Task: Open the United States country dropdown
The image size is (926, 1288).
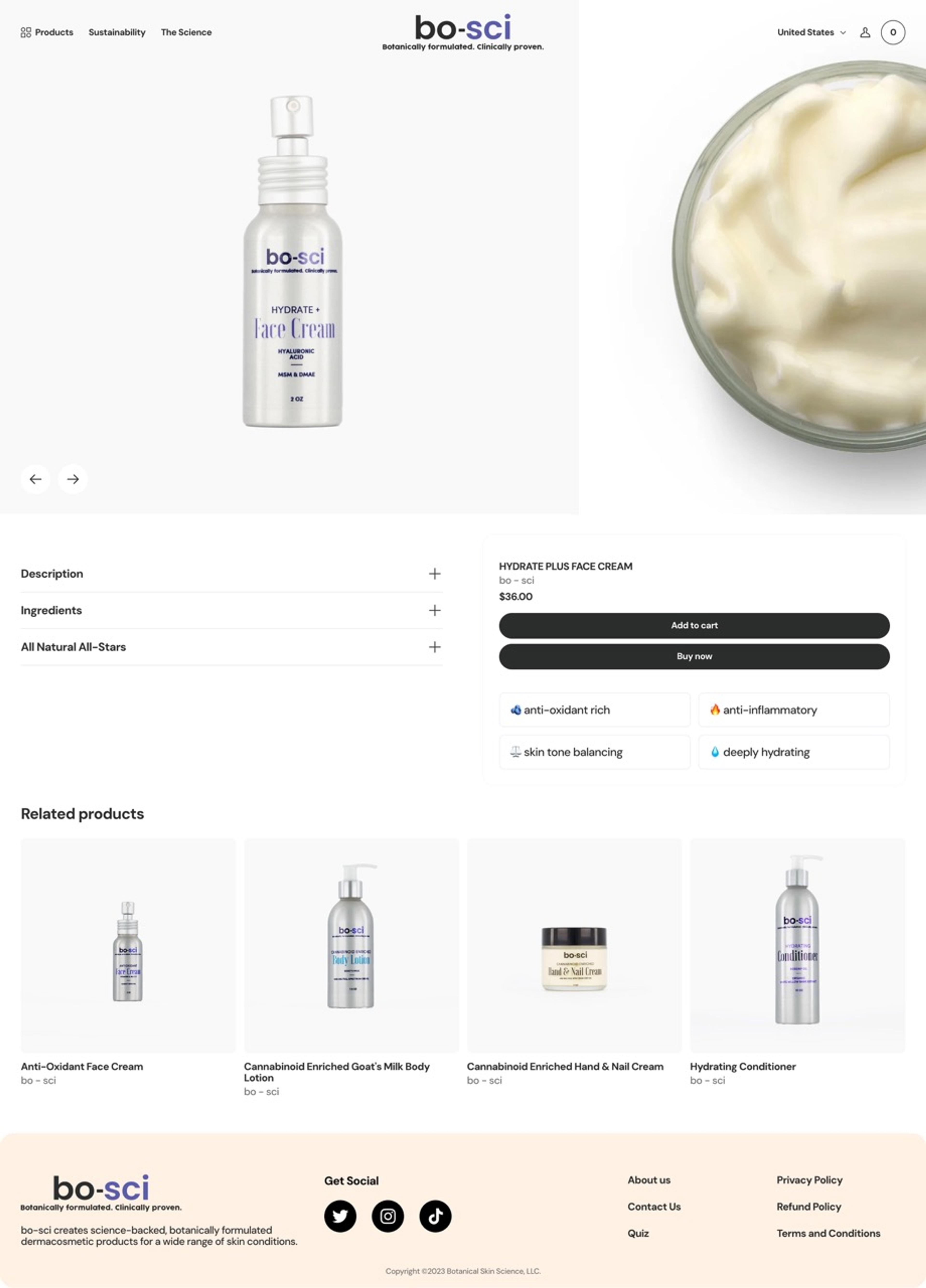Action: coord(811,32)
